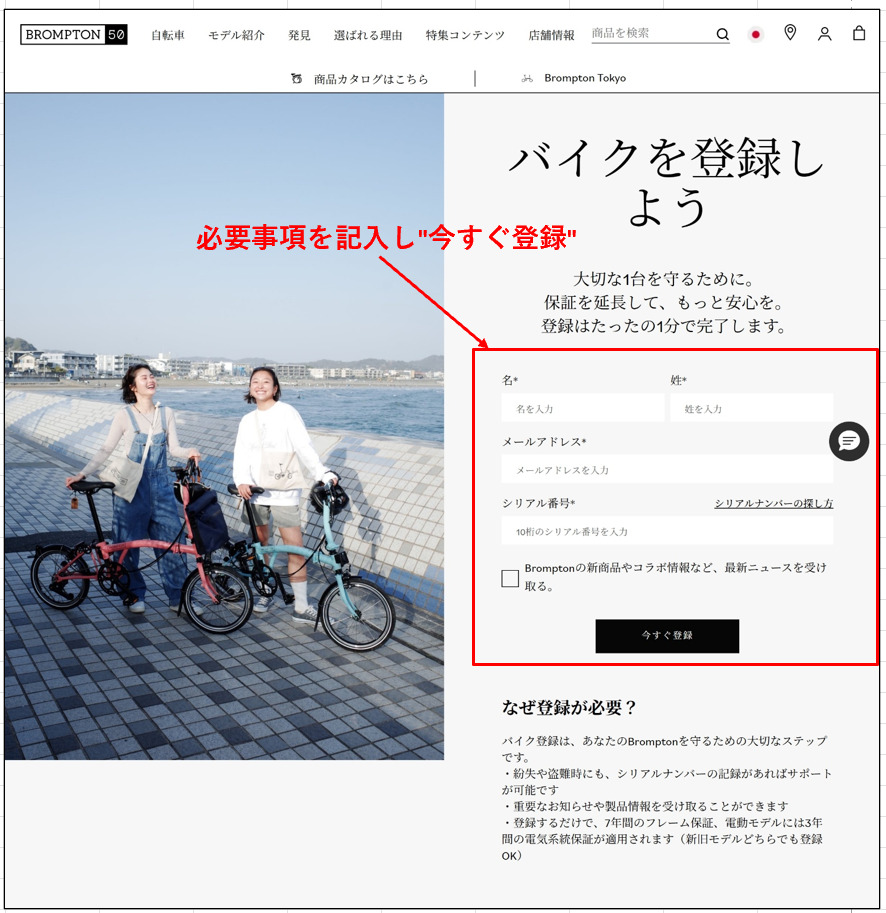Click the search magnifier icon

[722, 34]
